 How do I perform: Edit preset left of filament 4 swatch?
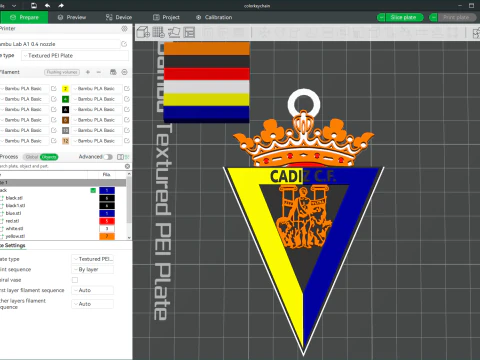[54, 99]
